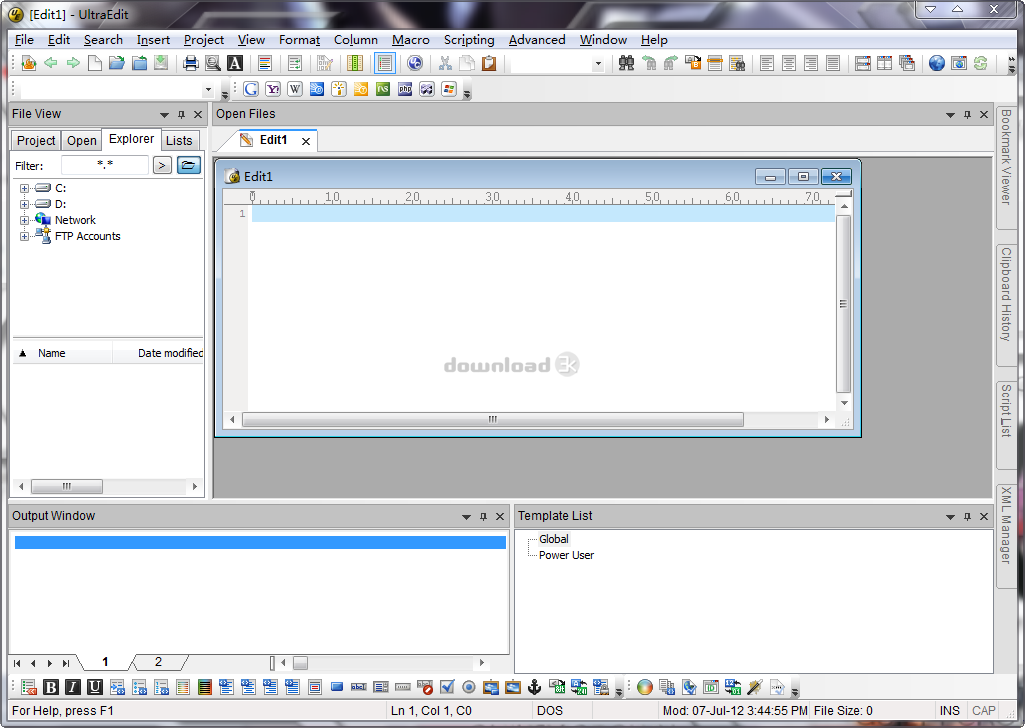Toggle INS insert mode in status bar
The height and width of the screenshot is (728, 1025).
tap(949, 710)
